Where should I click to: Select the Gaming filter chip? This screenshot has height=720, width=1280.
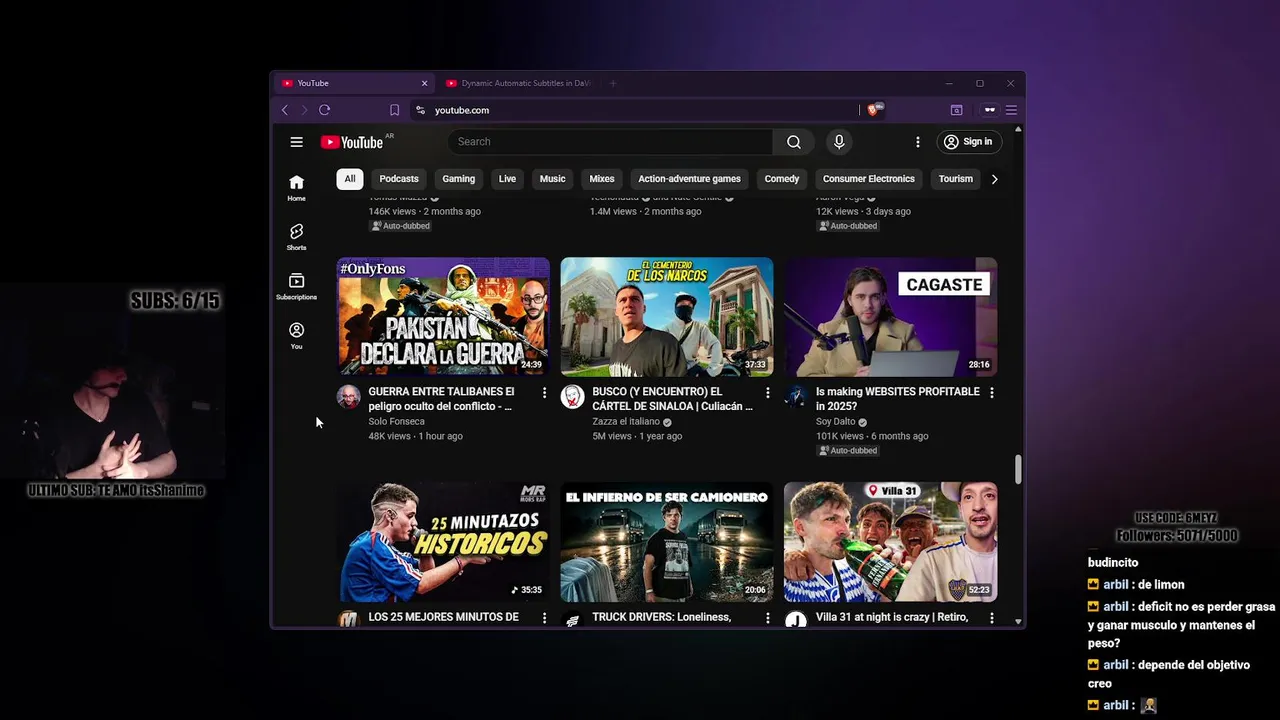coord(459,179)
